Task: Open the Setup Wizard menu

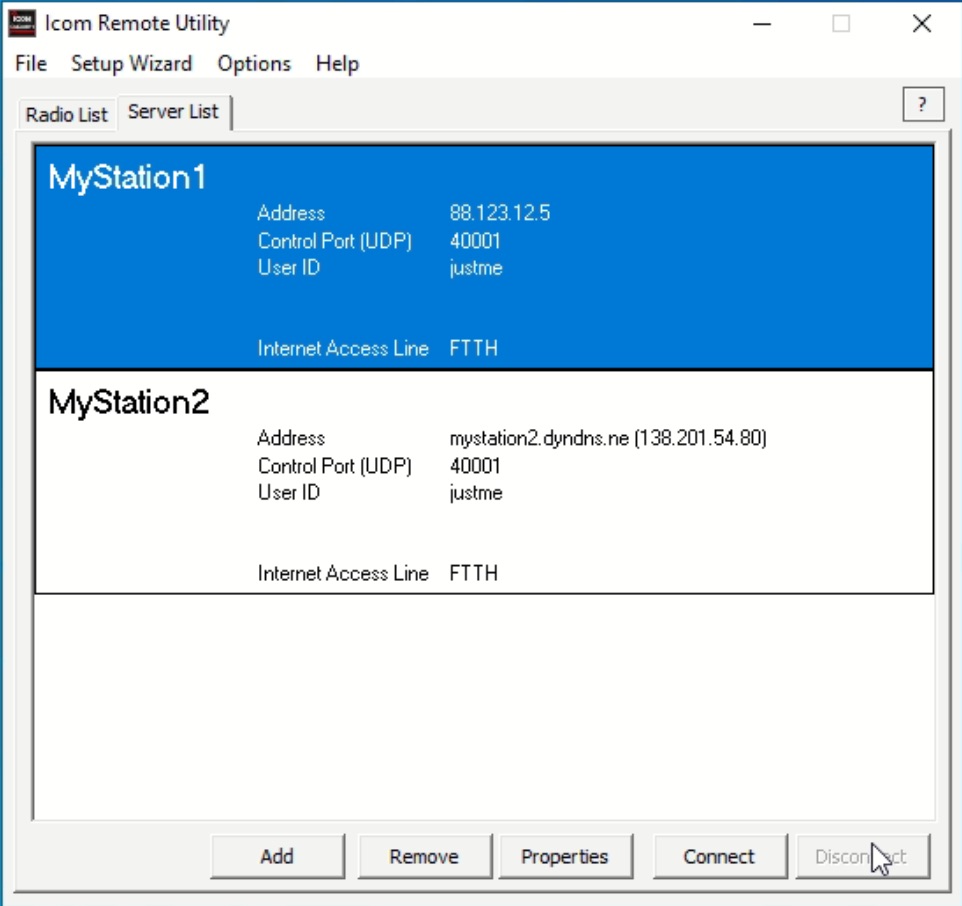Action: [x=131, y=63]
